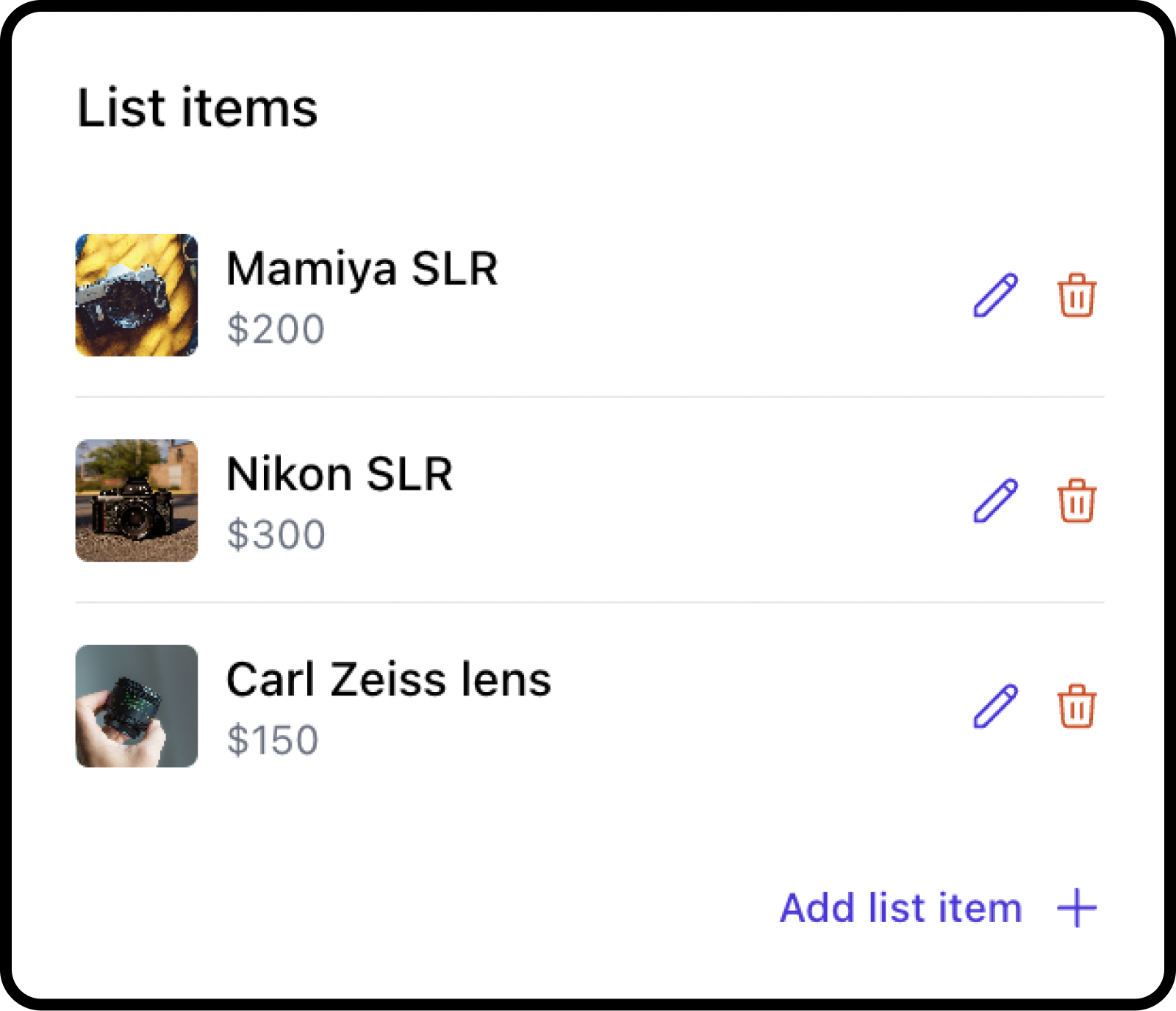Screen dimensions: 1176x1011
Task: Click the divider below Mamiya SLR
Action: tap(589, 397)
